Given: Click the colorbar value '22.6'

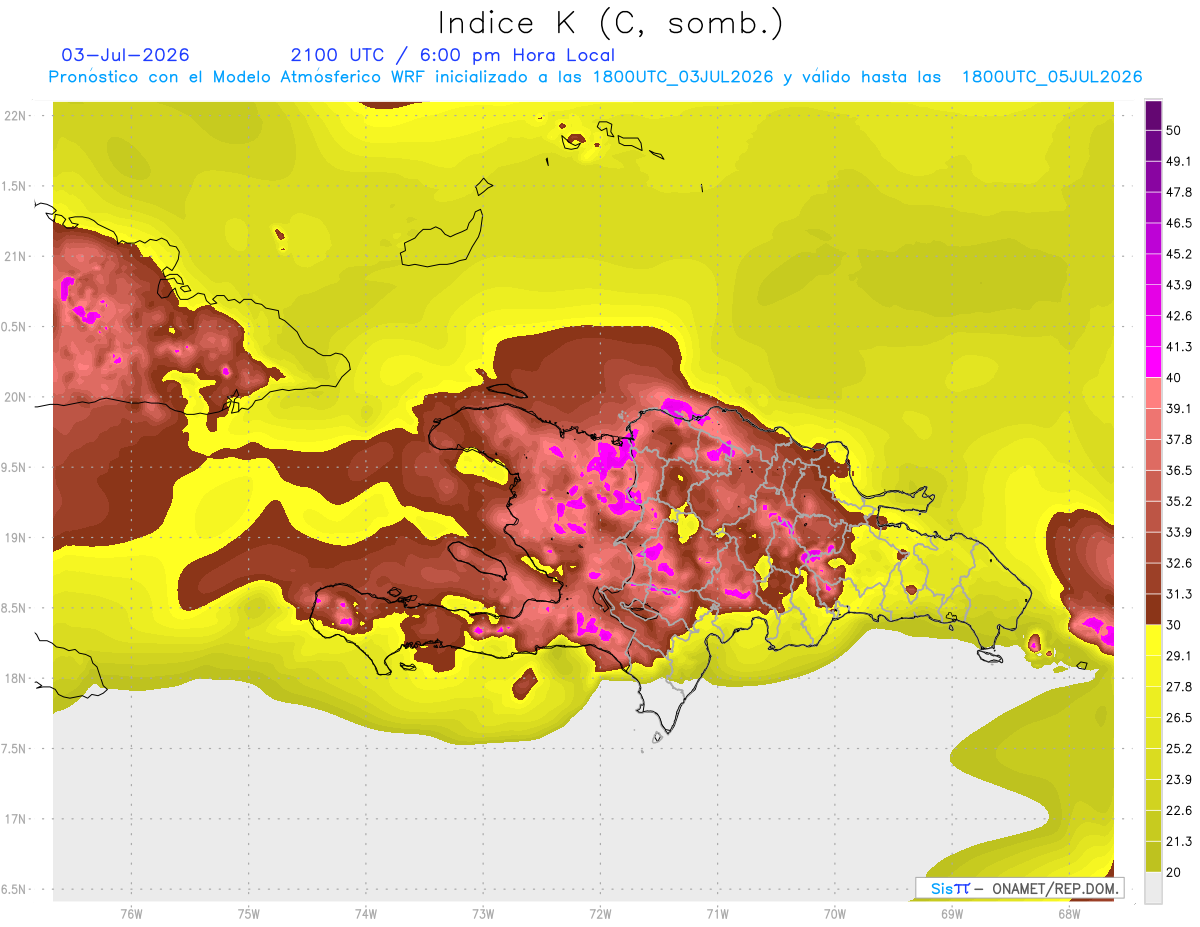Looking at the screenshot, I should 1179,811.
